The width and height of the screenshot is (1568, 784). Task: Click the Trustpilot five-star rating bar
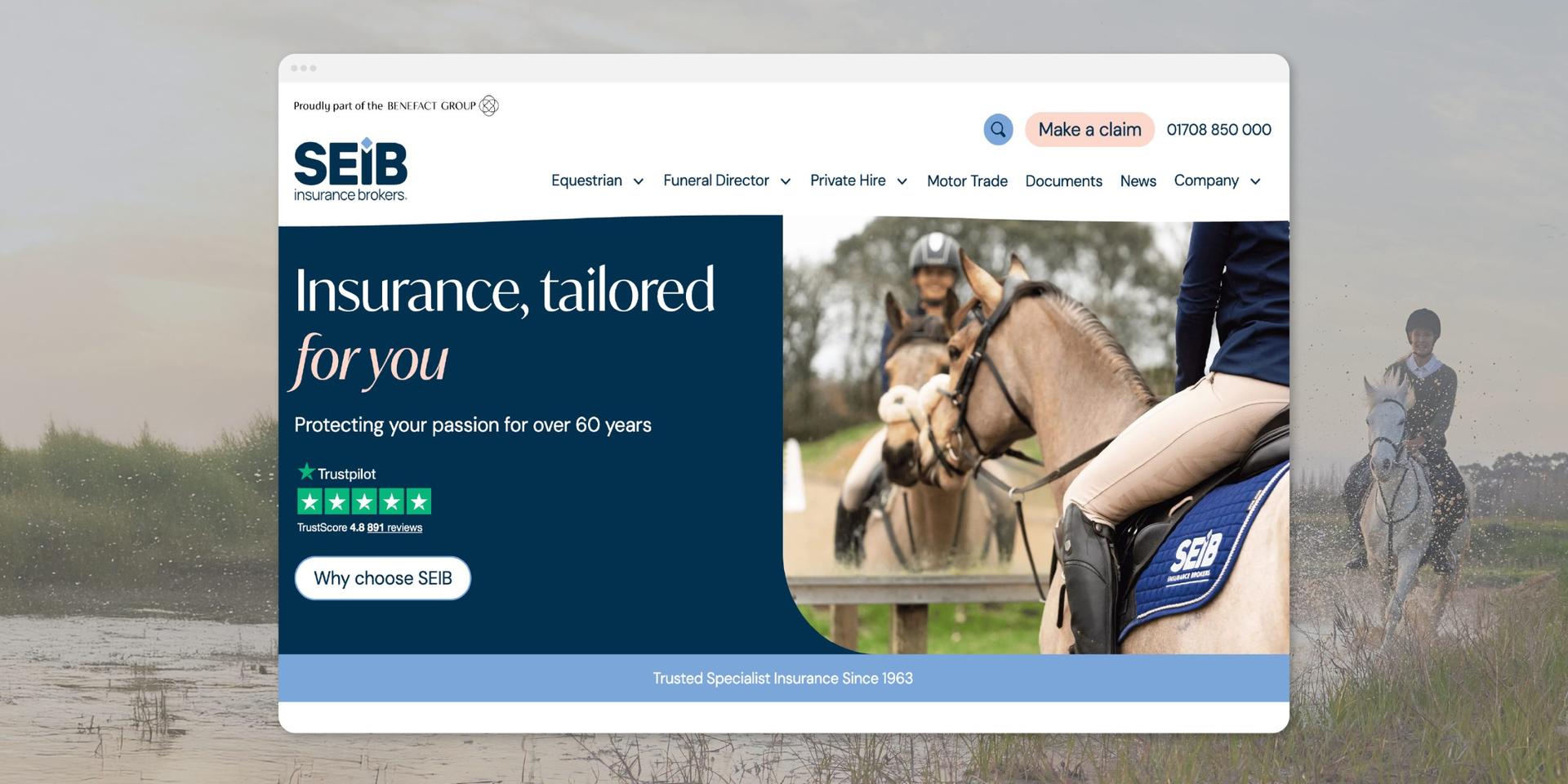coord(364,501)
